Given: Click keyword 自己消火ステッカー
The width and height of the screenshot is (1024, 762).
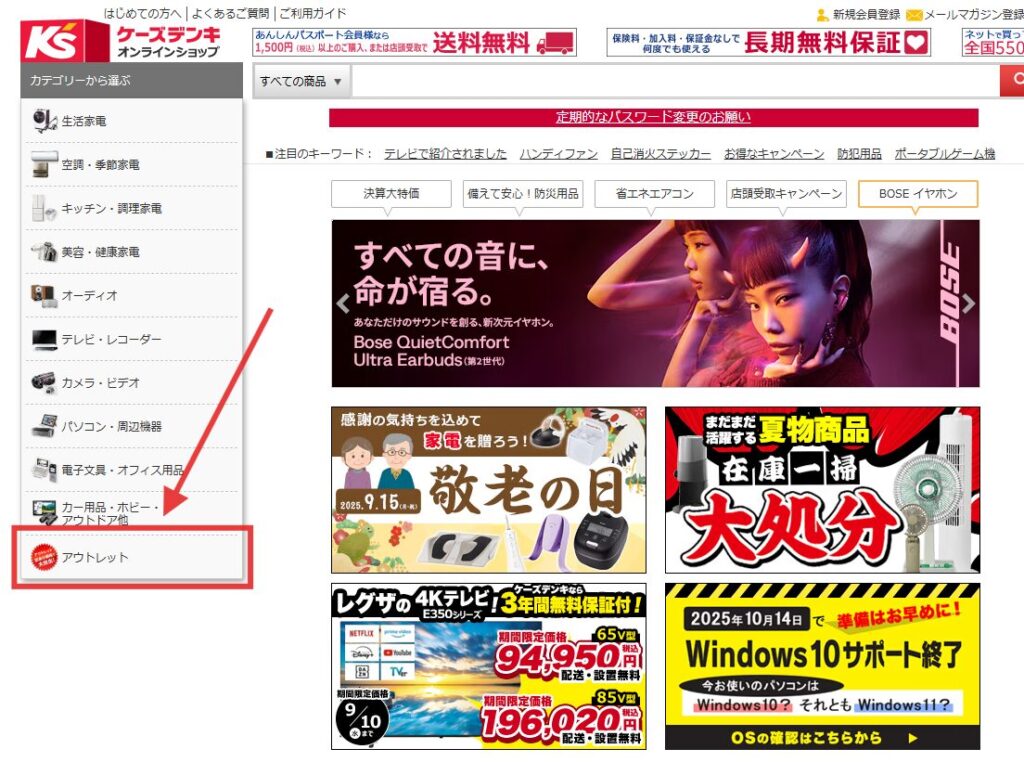Looking at the screenshot, I should [660, 153].
